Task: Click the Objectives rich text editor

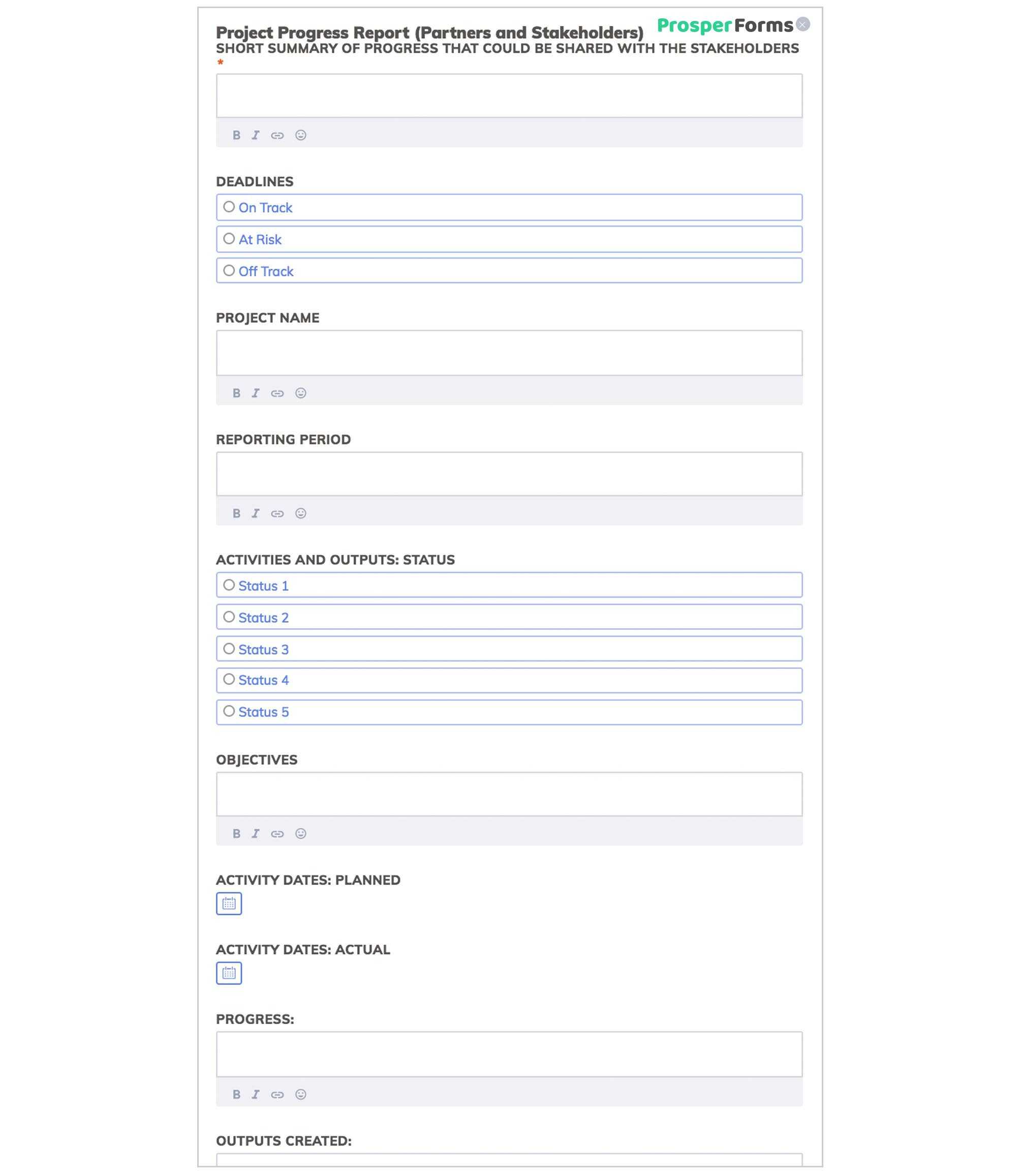Action: (509, 793)
